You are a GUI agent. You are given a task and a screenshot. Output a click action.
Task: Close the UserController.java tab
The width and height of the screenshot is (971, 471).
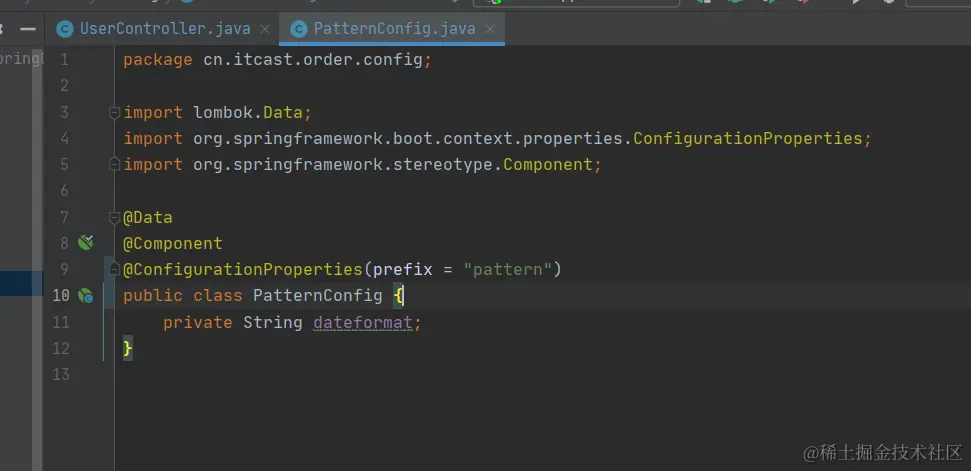[x=265, y=29]
